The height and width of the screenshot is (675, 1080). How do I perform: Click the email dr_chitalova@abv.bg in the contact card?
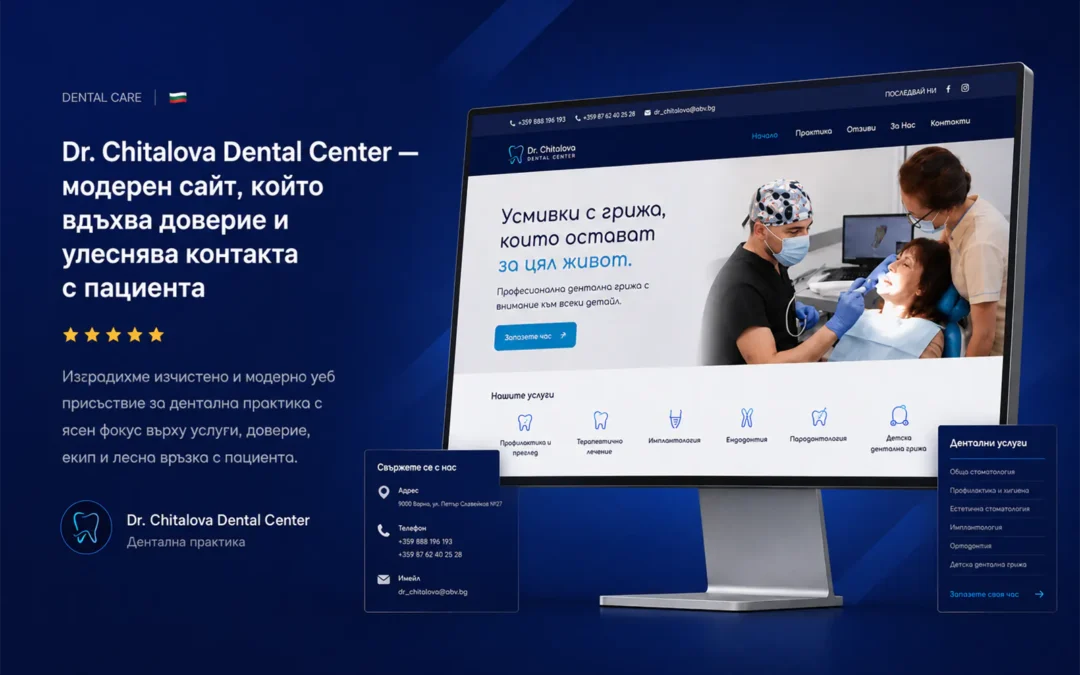click(x=433, y=592)
